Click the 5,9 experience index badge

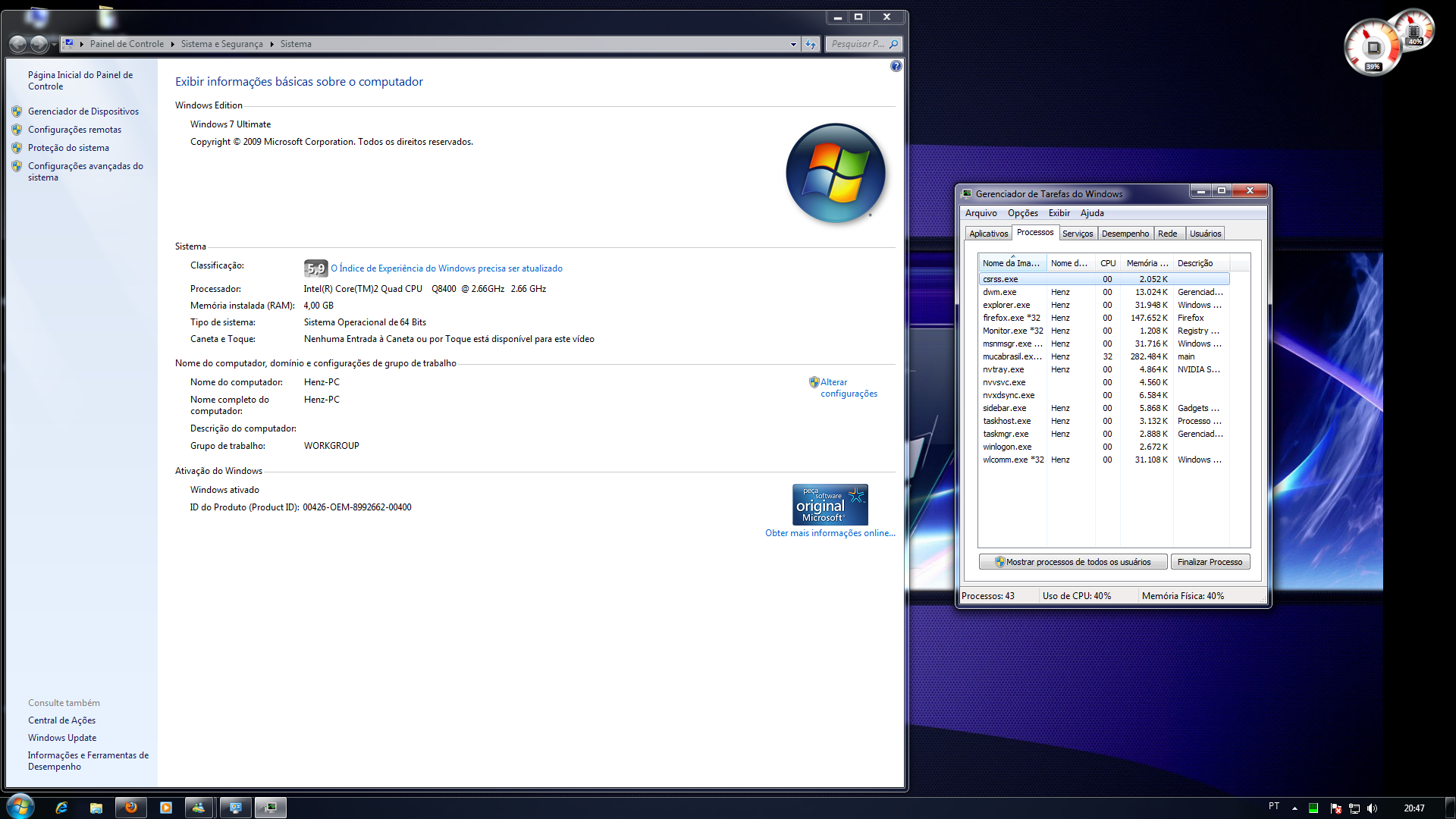[315, 268]
